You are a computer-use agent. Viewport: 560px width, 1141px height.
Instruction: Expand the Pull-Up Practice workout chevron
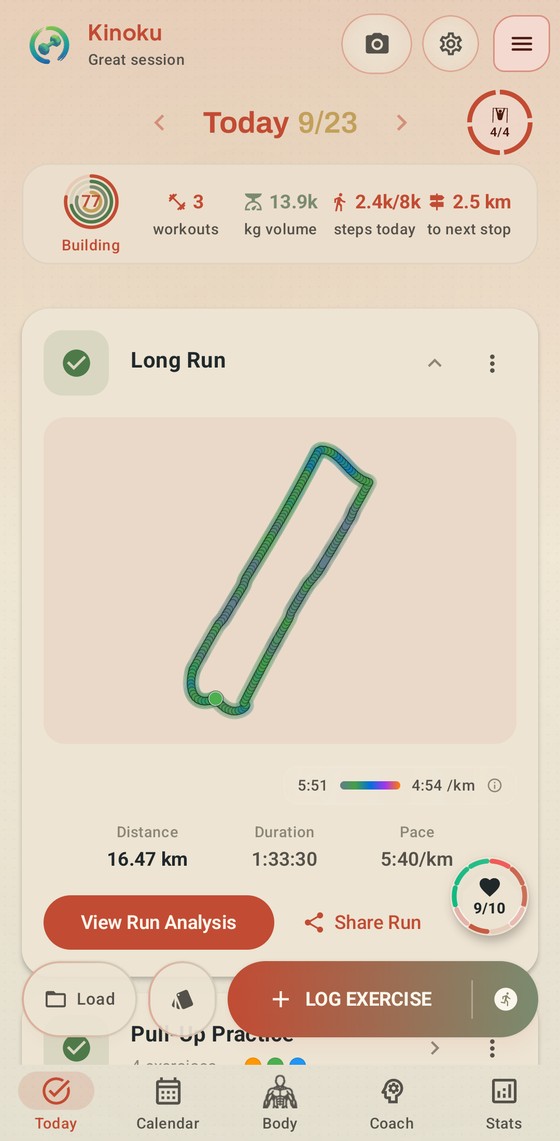point(435,1048)
